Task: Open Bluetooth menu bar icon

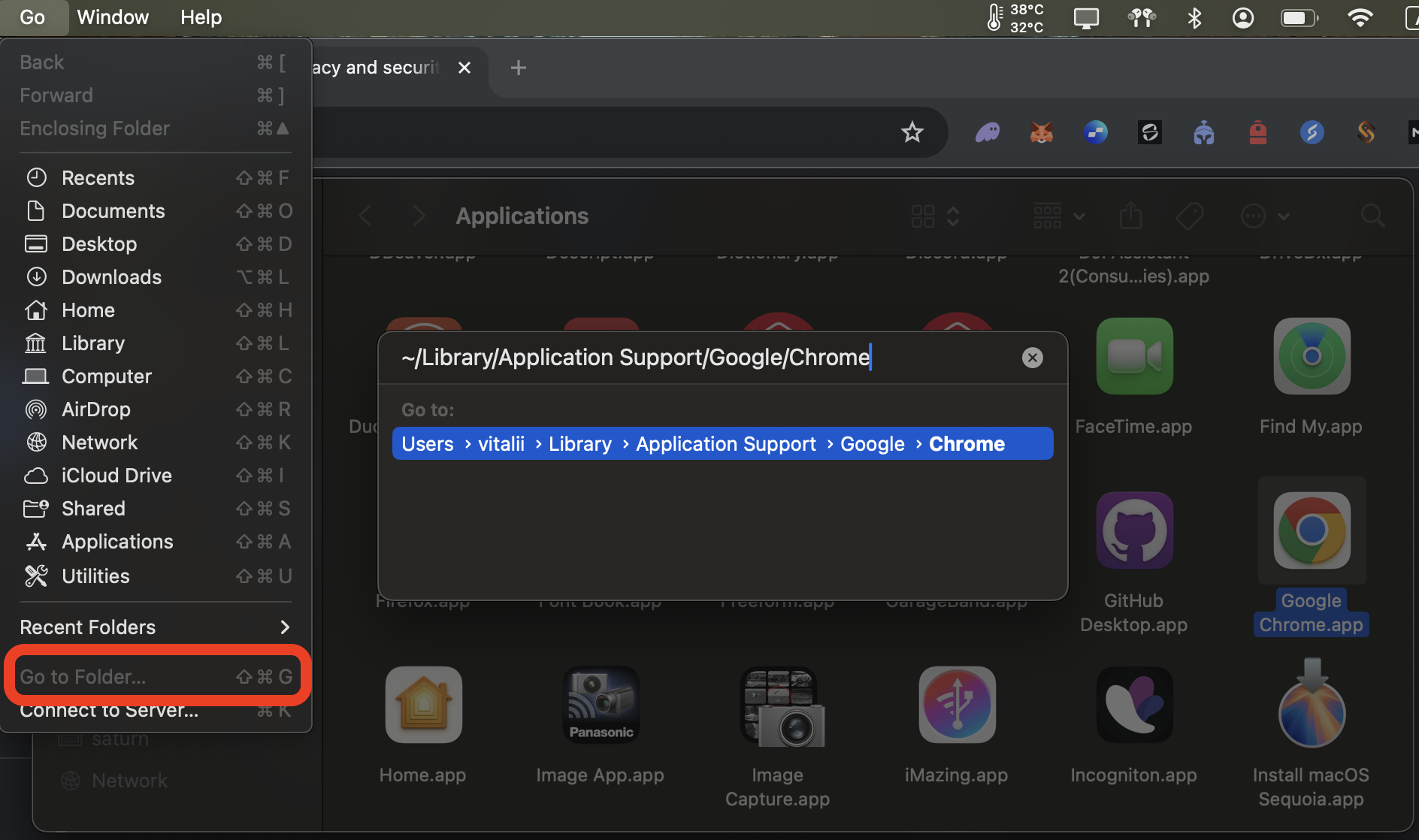Action: (1194, 17)
